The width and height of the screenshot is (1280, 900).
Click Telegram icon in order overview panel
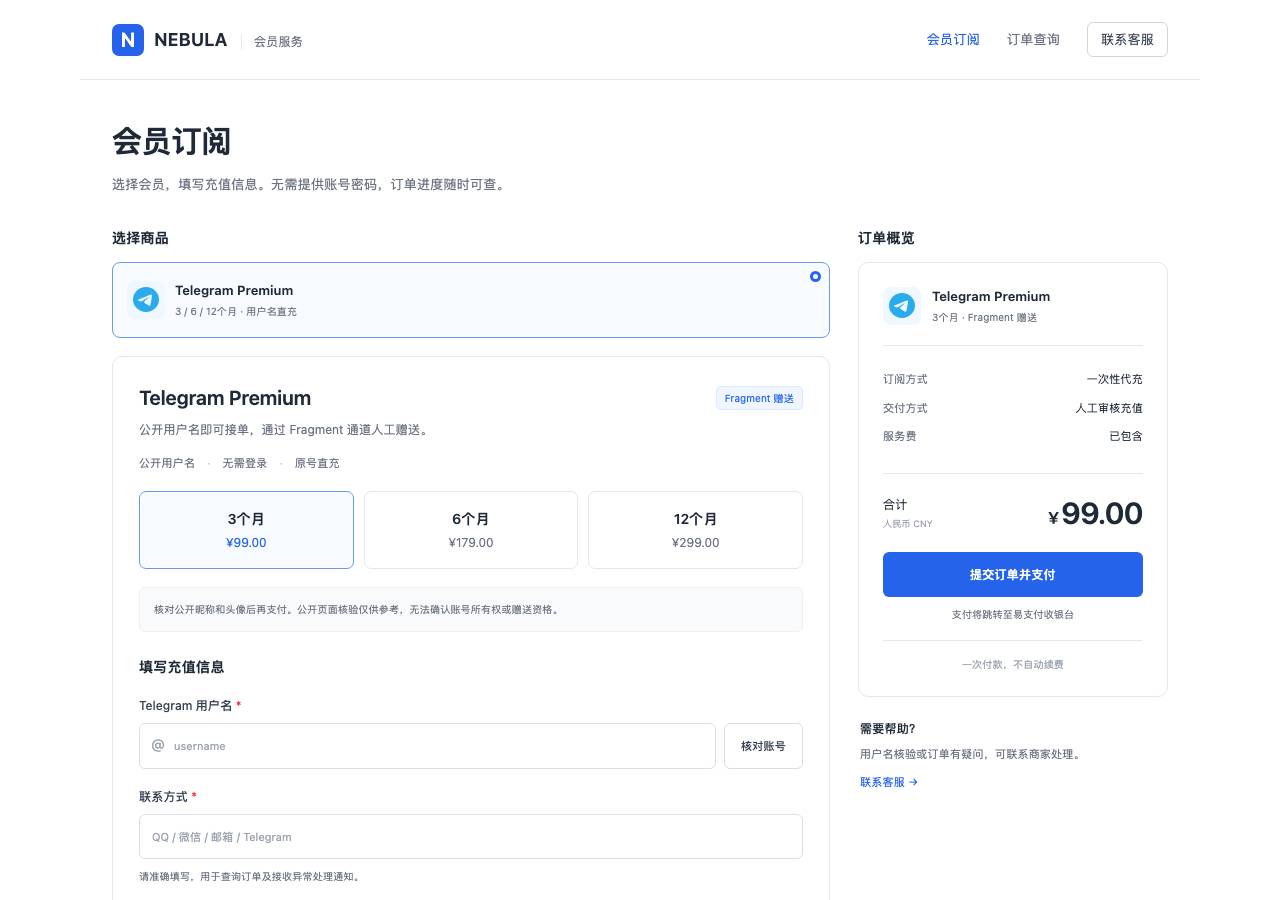[902, 306]
